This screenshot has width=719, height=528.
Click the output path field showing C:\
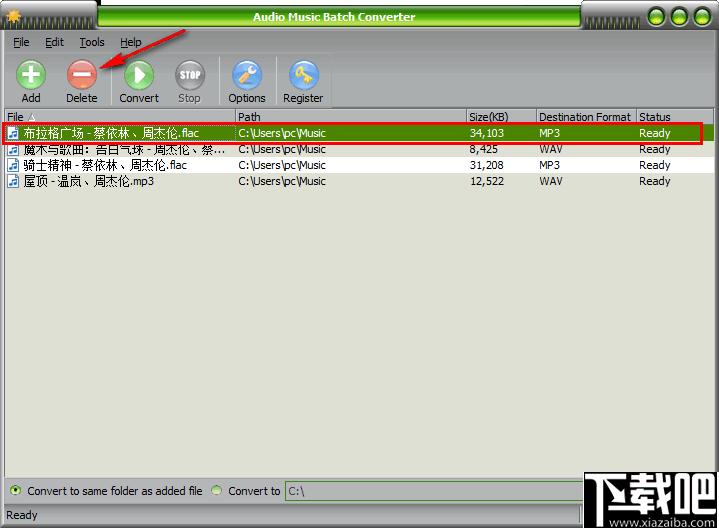(x=433, y=491)
